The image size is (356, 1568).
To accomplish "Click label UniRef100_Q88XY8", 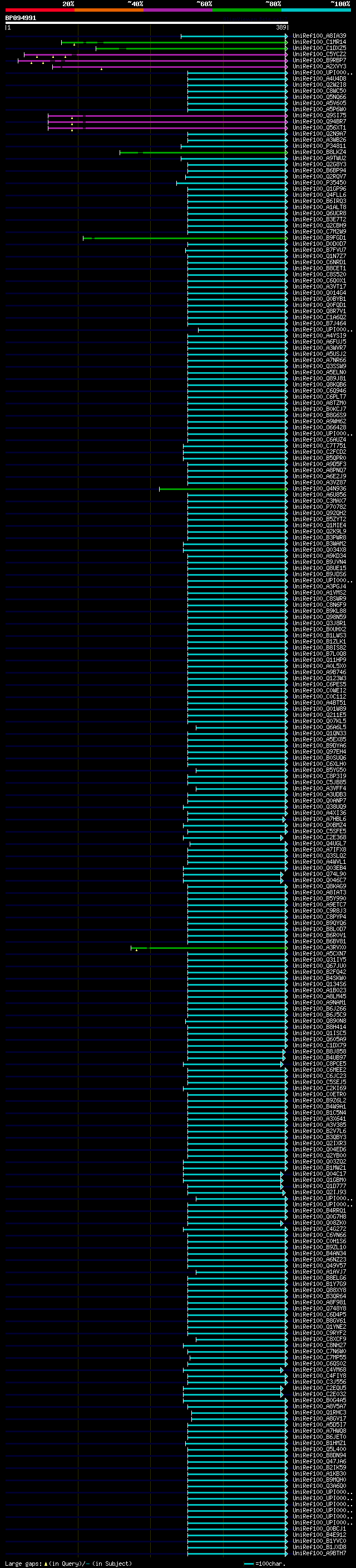I will tap(319, 1290).
